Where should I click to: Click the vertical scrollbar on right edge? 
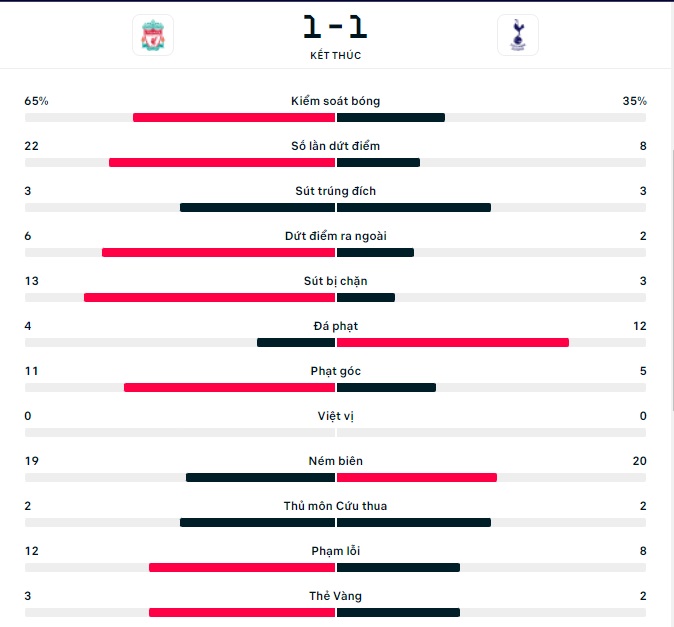coord(672,279)
